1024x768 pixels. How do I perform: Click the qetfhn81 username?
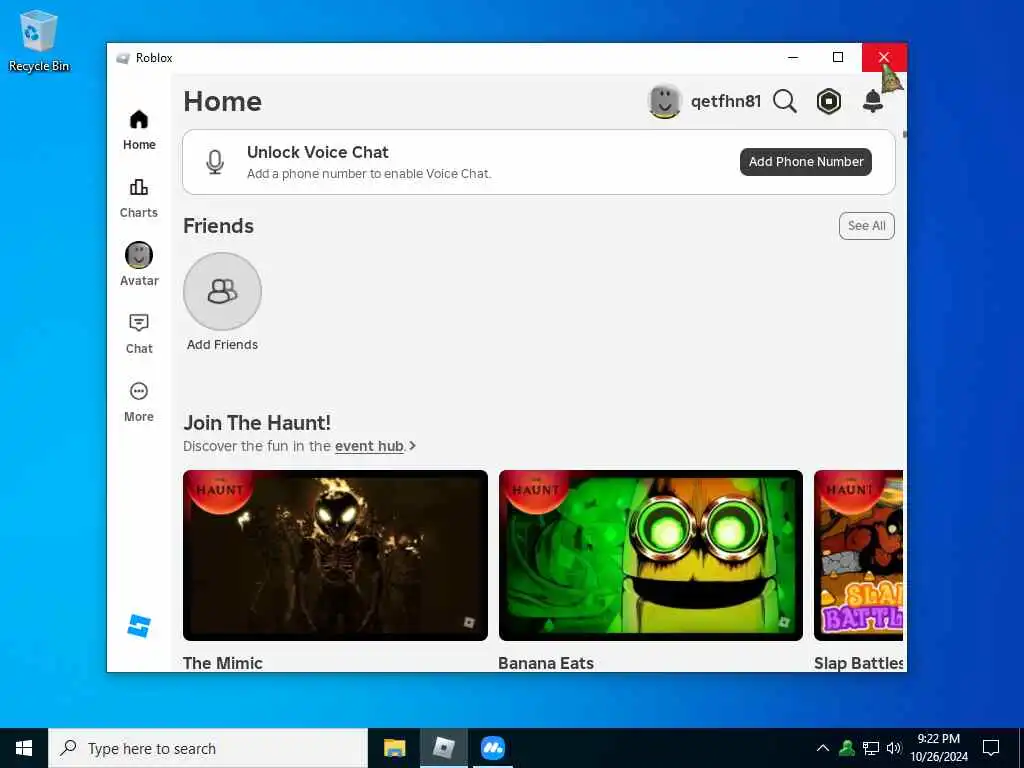[726, 101]
